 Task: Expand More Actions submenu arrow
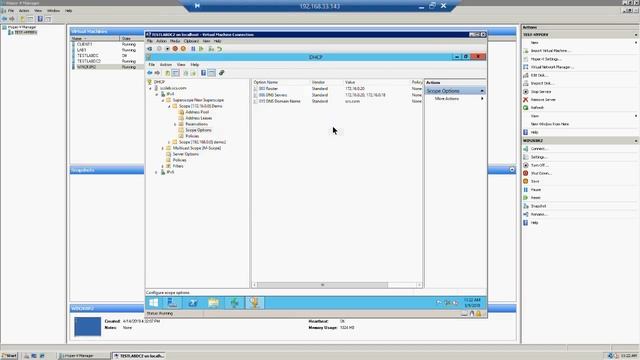(482, 99)
